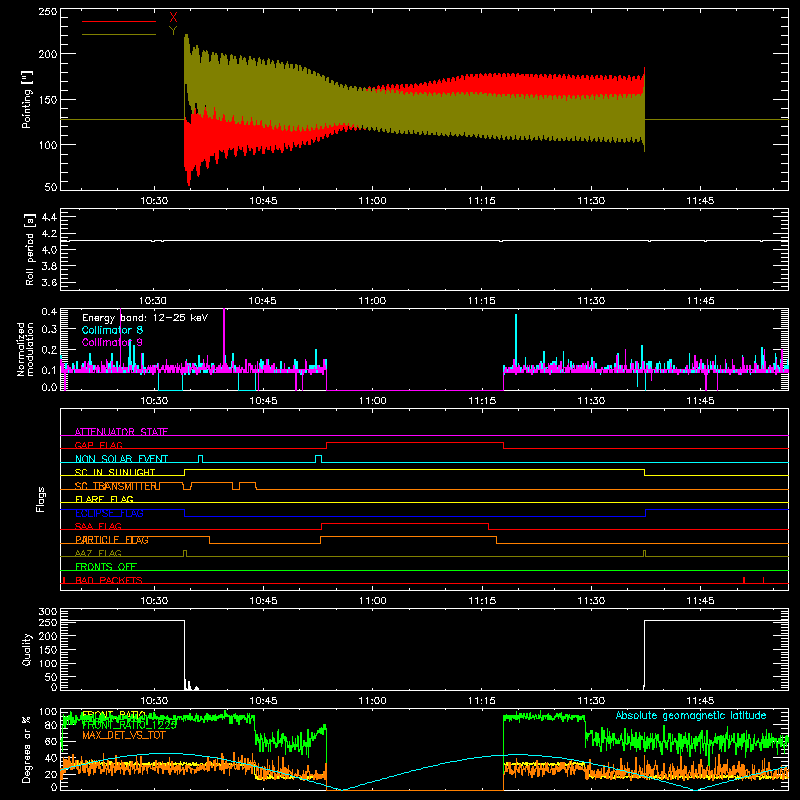800x800 pixels.
Task: Click the FRONT_RATIO_1225 legend label
Action: pos(129,724)
